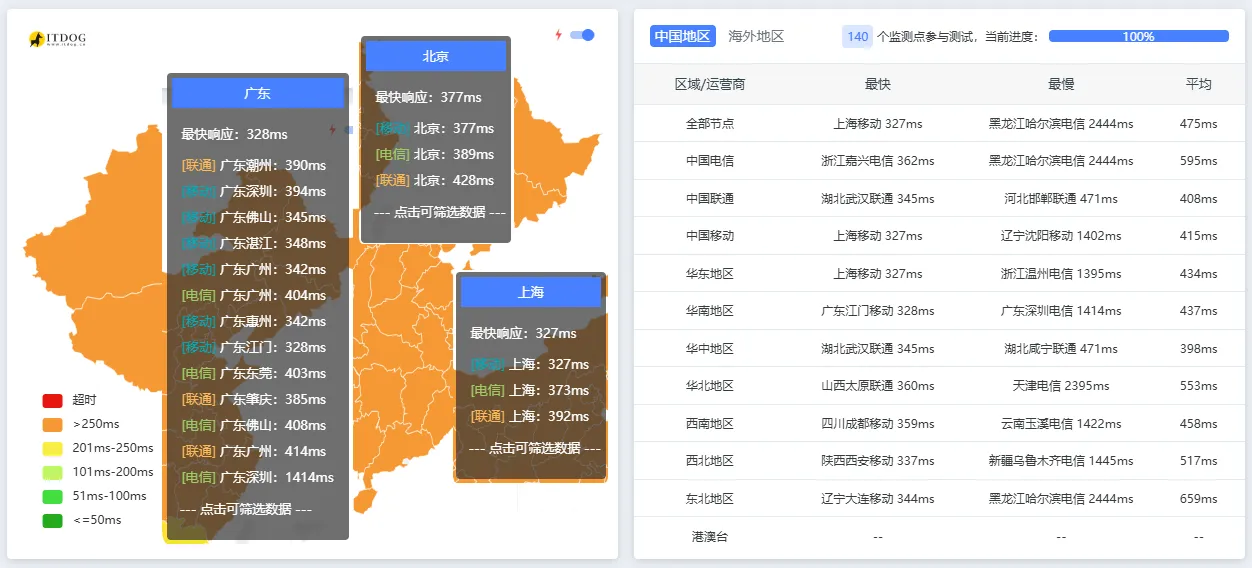Click 上海 373ms telecom entry
1252x568 pixels.
point(530,390)
